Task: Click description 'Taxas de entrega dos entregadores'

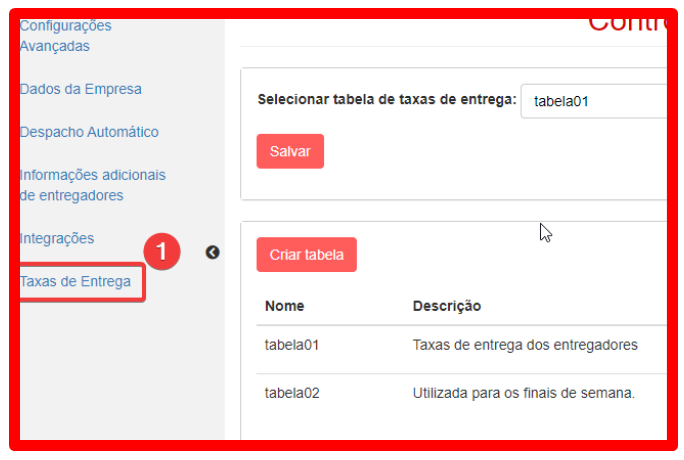Action: point(525,345)
